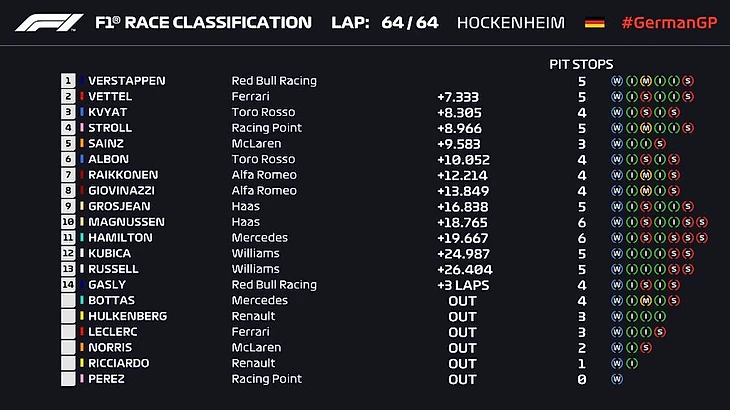Select Perez's wet tyre icon
This screenshot has width=730, height=410.
point(617,379)
